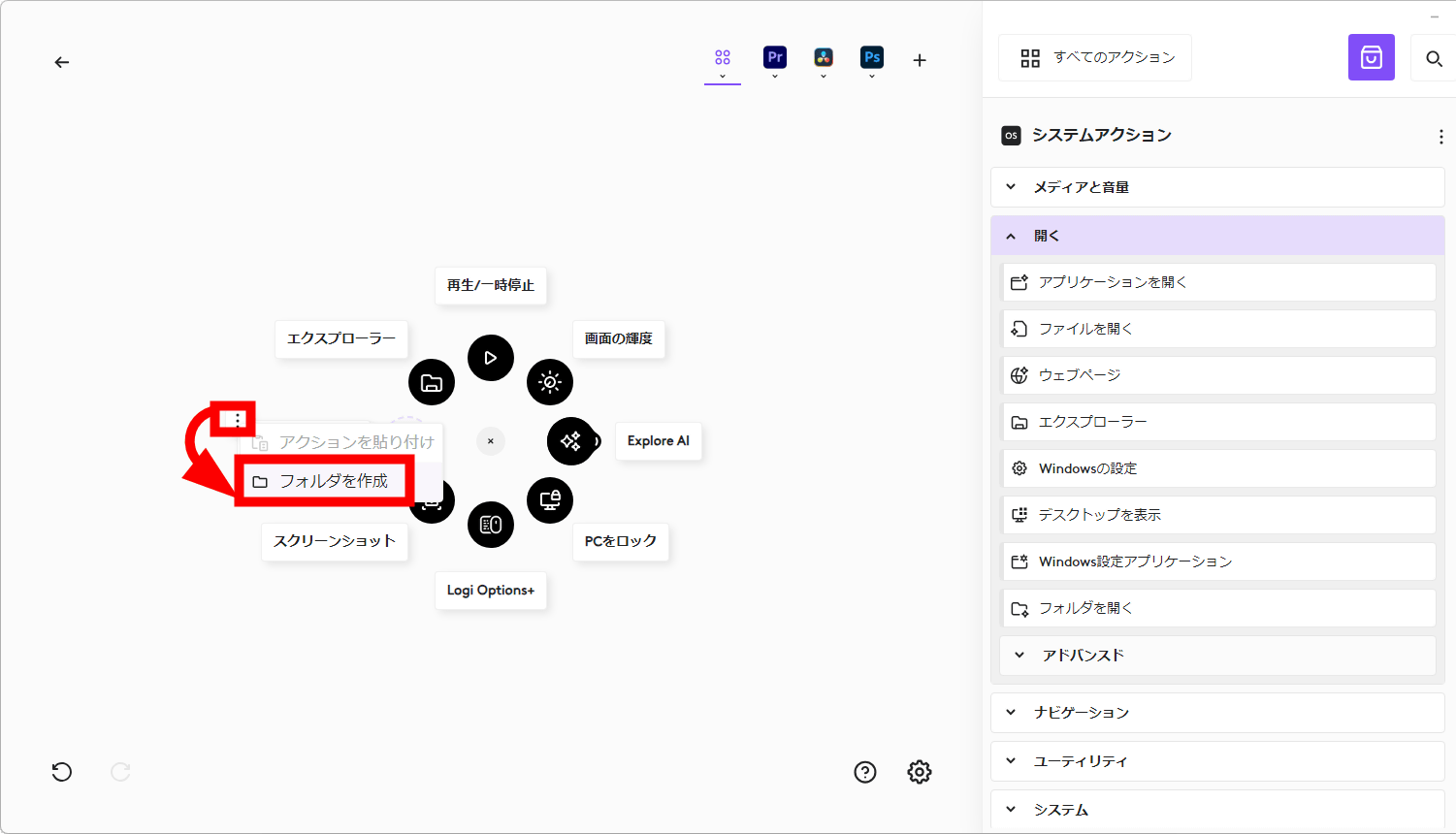Collapse the 開く section

[1217, 236]
